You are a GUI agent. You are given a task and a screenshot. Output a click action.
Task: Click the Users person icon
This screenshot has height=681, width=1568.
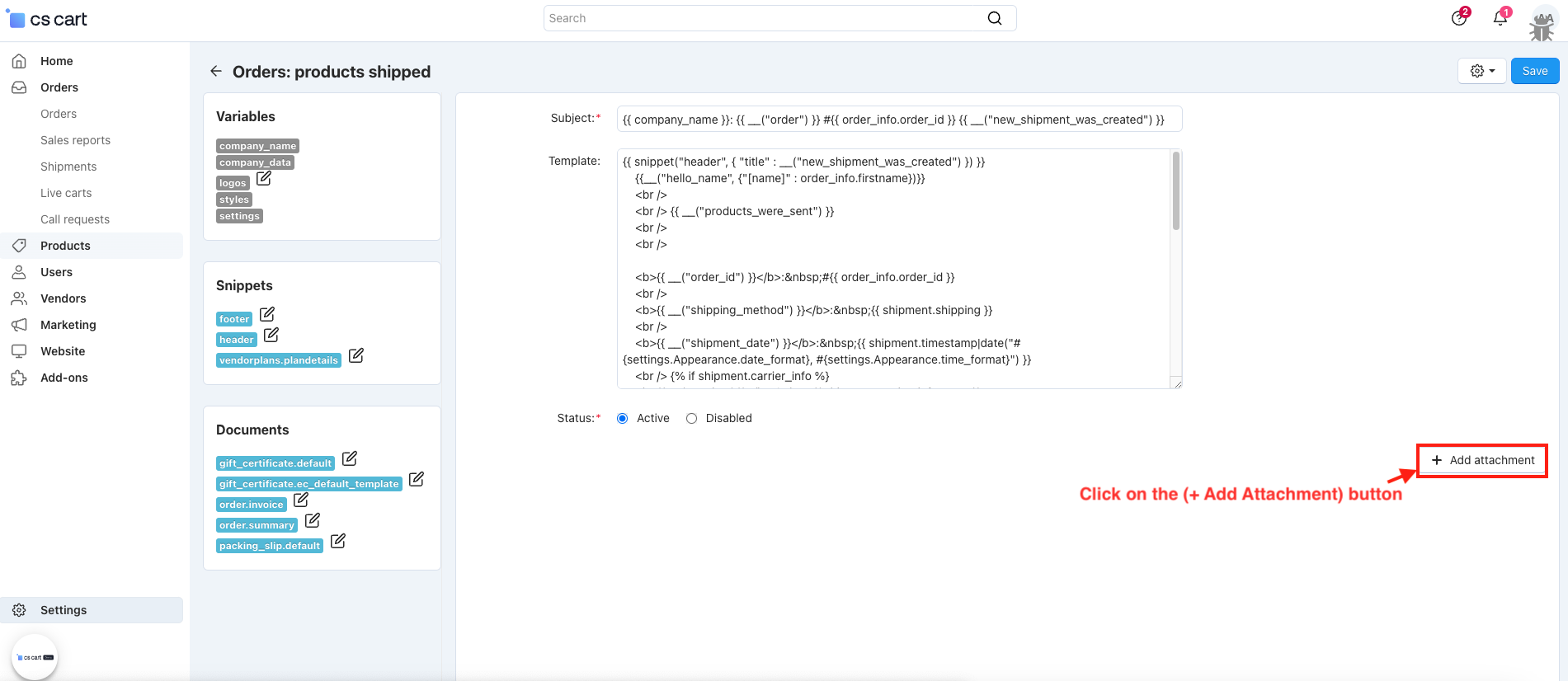coord(19,272)
